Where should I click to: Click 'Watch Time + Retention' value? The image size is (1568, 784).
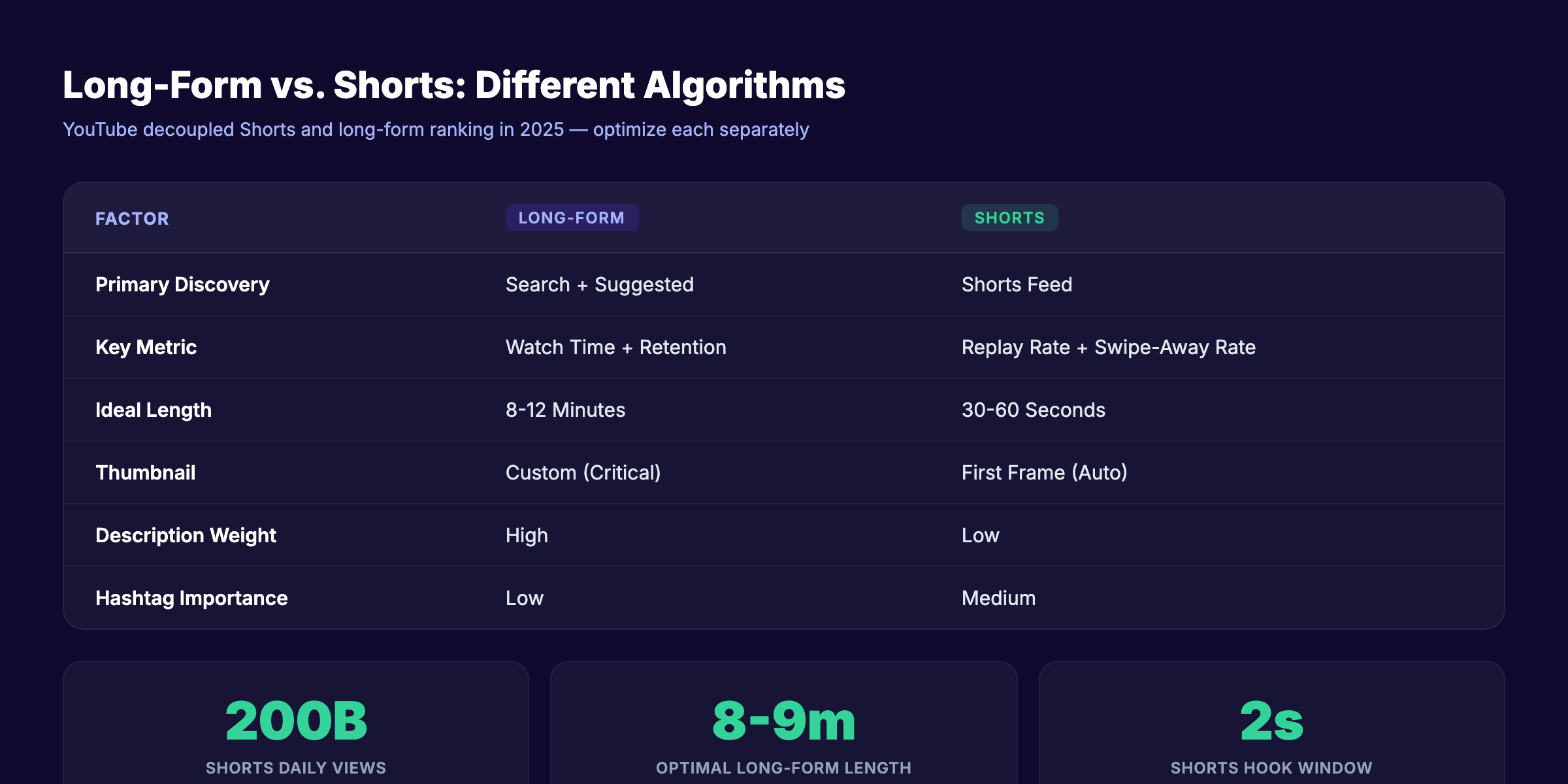tap(615, 347)
